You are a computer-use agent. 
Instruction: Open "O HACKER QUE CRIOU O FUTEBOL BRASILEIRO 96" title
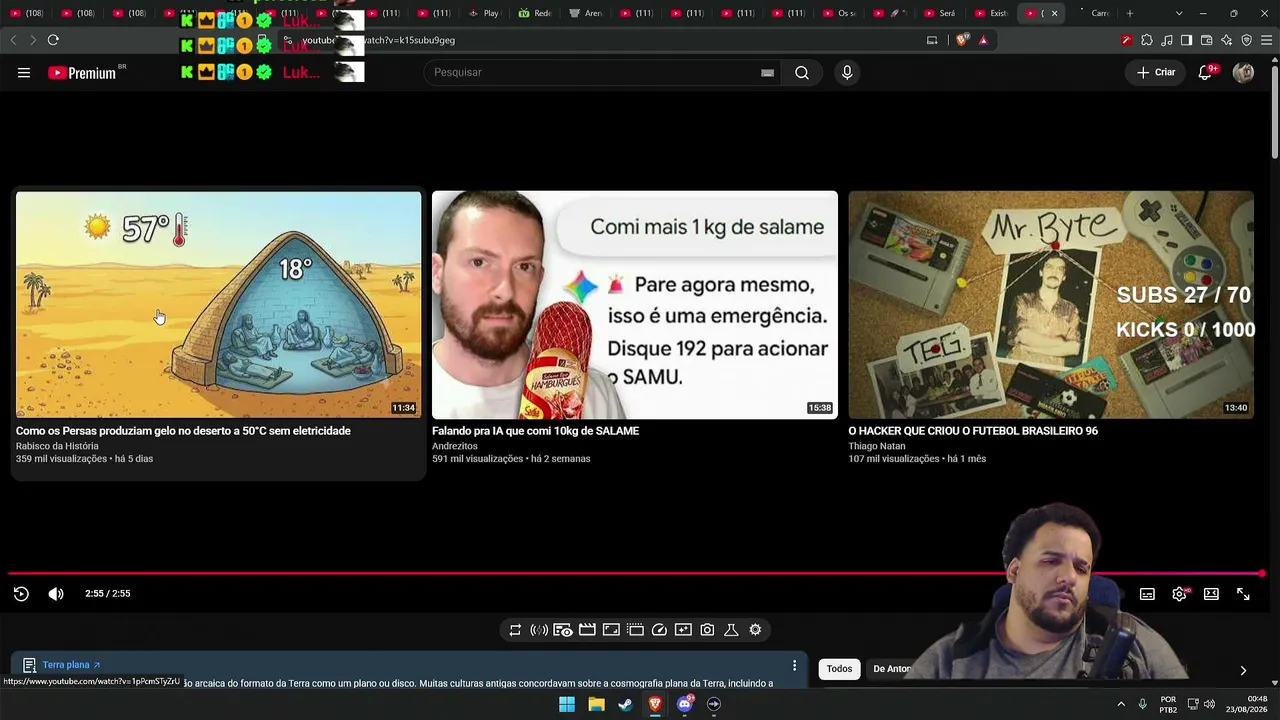[973, 431]
